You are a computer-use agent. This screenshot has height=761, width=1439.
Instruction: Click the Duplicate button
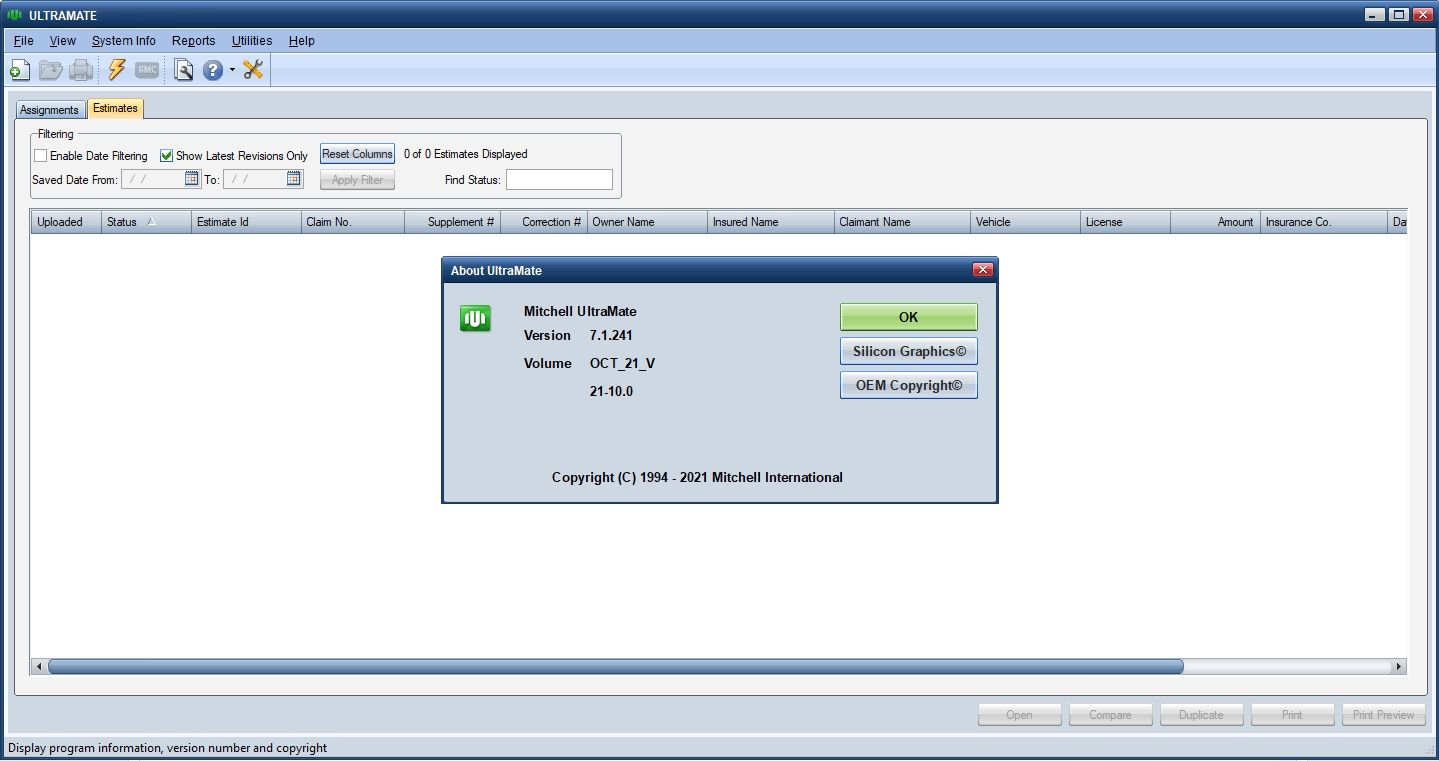(x=1201, y=715)
